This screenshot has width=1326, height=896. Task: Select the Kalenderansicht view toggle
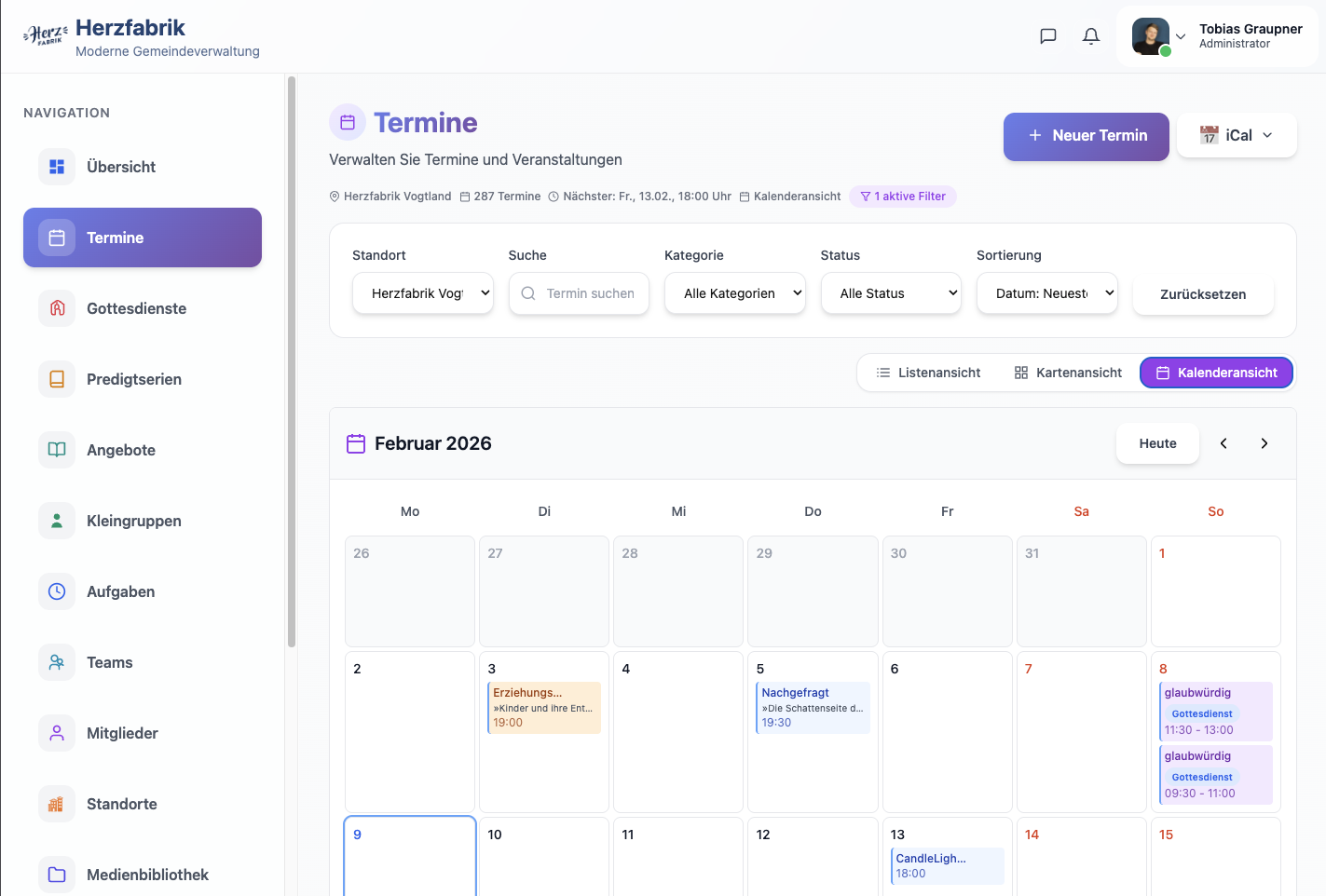point(1216,373)
